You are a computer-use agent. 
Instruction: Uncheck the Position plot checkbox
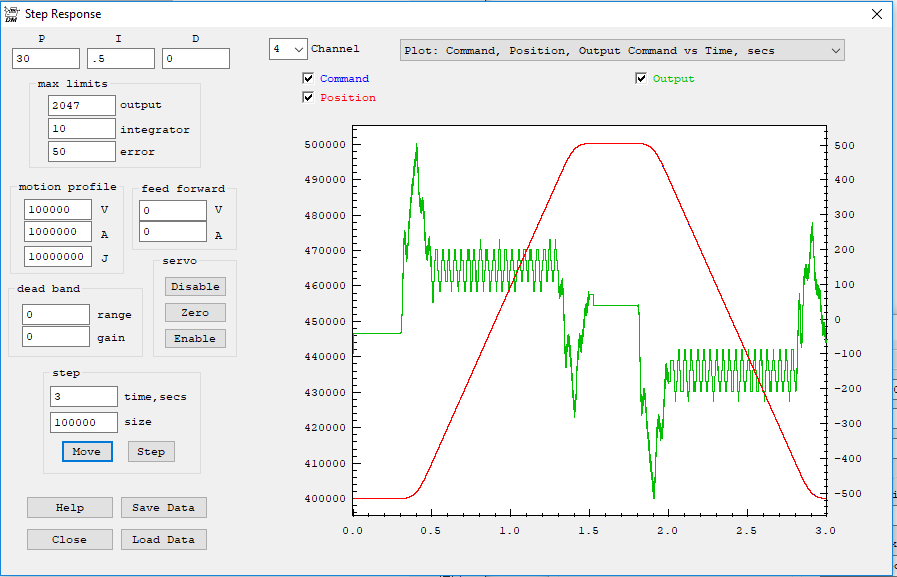[309, 98]
